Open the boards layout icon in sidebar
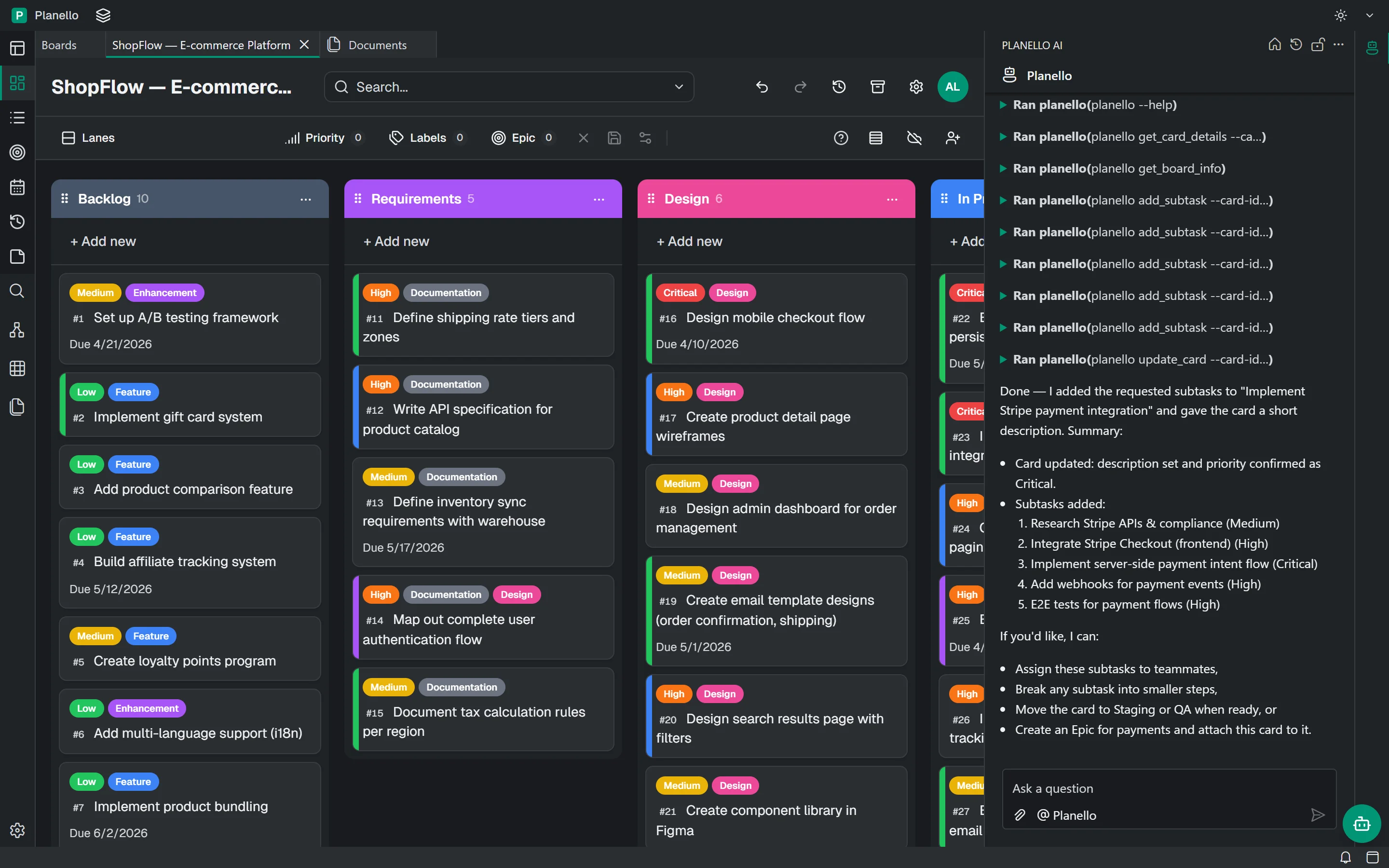The image size is (1389, 868). [x=17, y=48]
